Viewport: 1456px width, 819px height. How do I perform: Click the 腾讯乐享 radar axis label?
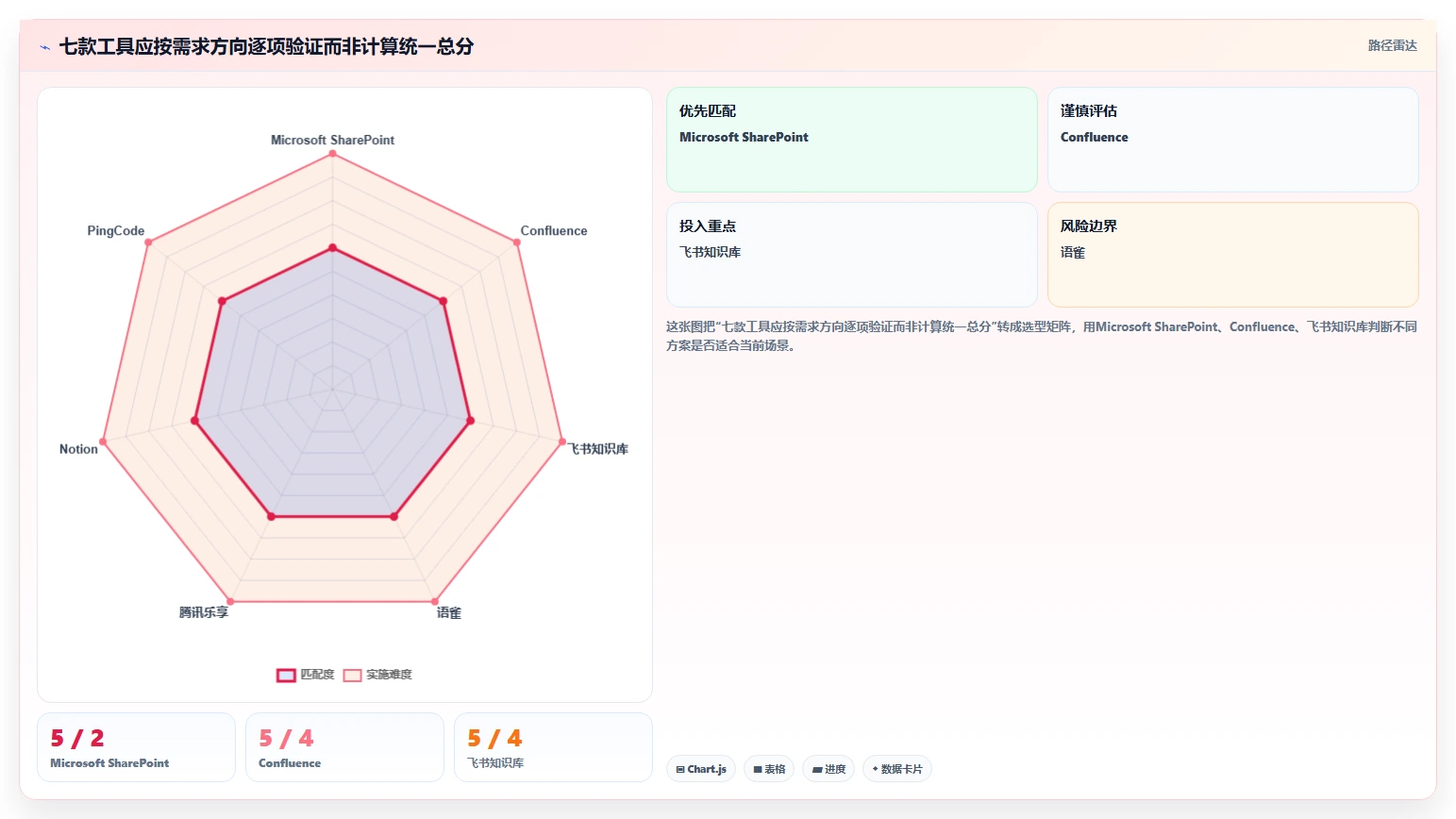[204, 612]
